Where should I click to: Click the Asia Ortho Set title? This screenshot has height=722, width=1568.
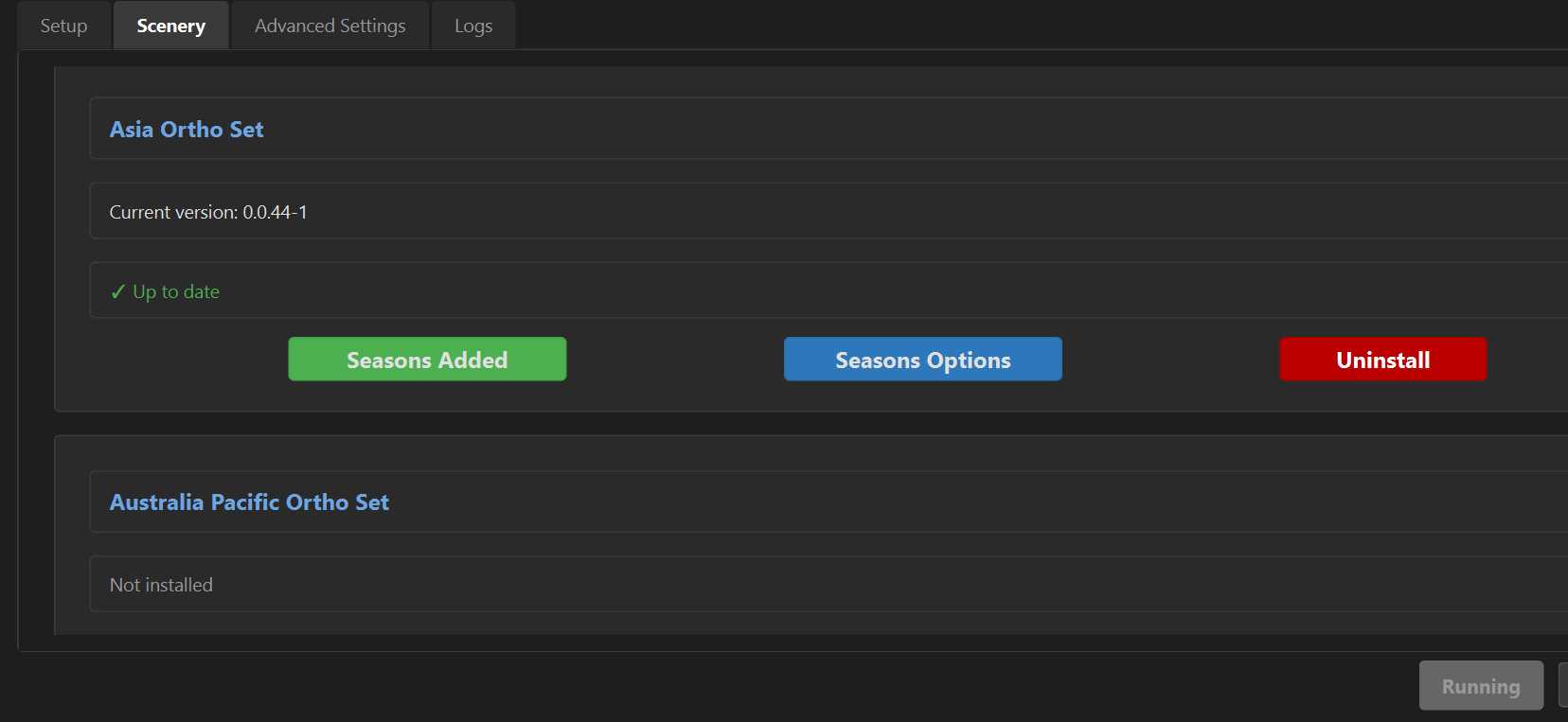point(187,130)
